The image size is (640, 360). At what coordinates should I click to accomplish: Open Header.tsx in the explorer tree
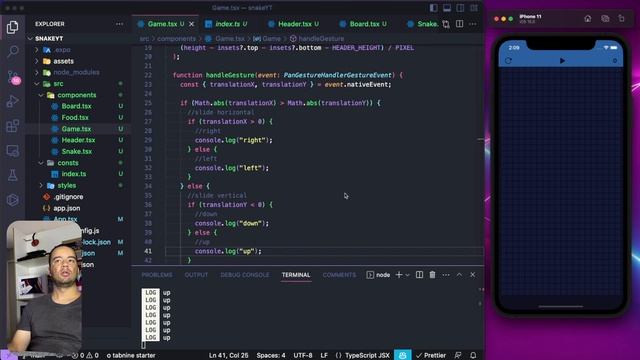[78, 140]
